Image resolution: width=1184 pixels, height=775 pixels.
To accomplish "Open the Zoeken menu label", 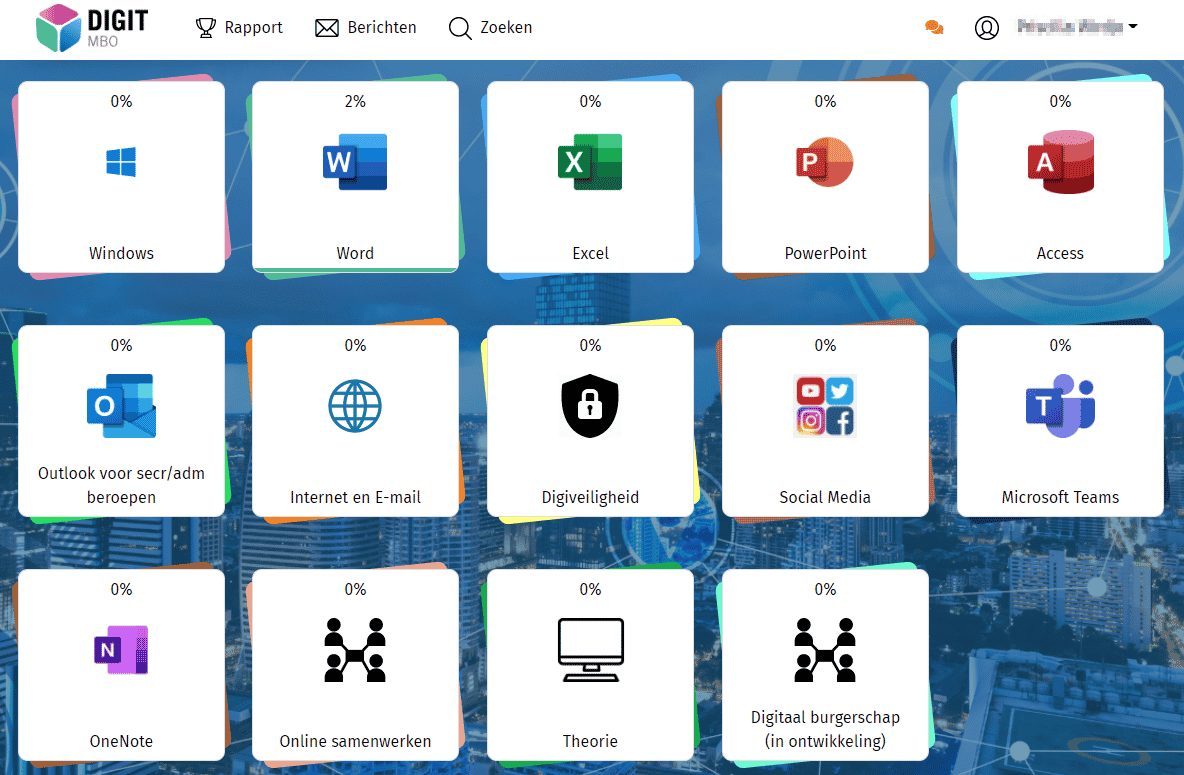I will [506, 27].
